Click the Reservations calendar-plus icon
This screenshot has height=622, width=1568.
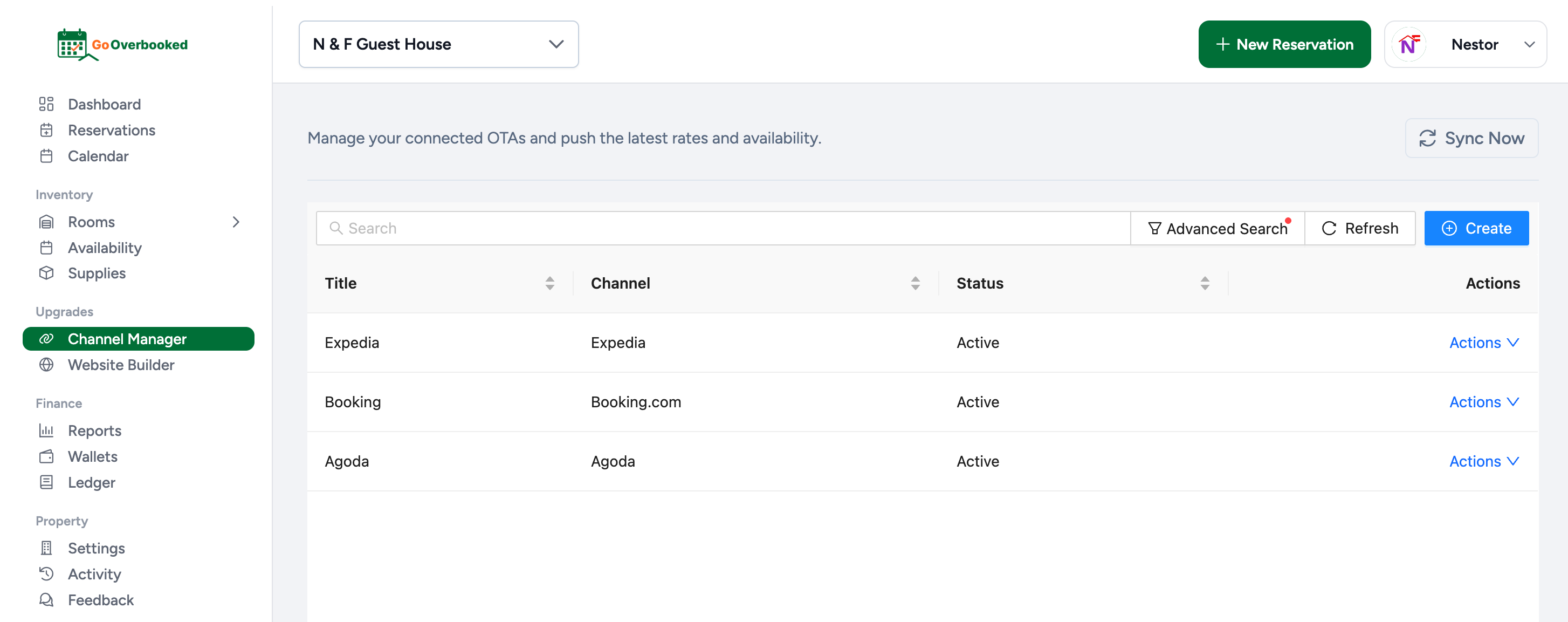46,131
